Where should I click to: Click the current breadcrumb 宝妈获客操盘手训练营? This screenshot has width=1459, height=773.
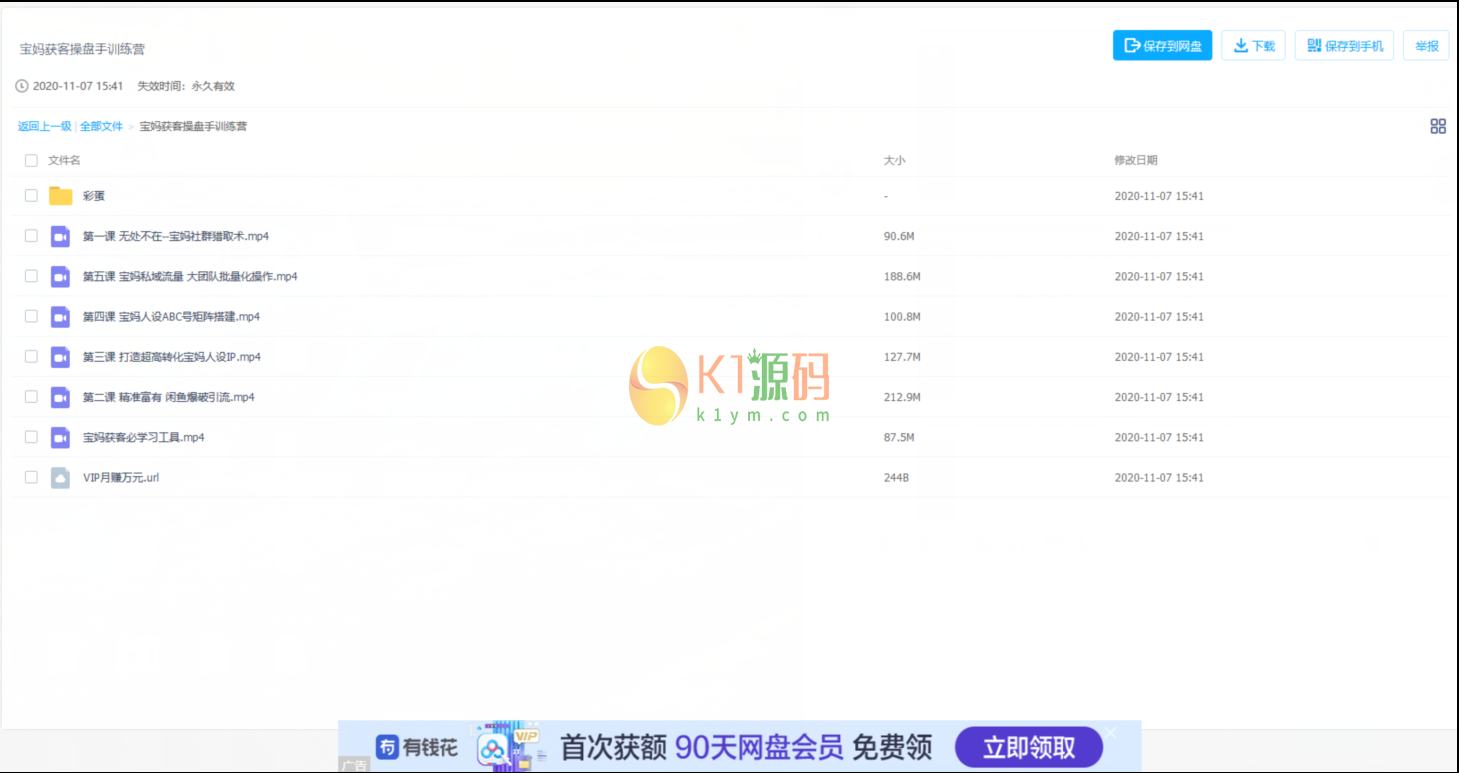(193, 126)
